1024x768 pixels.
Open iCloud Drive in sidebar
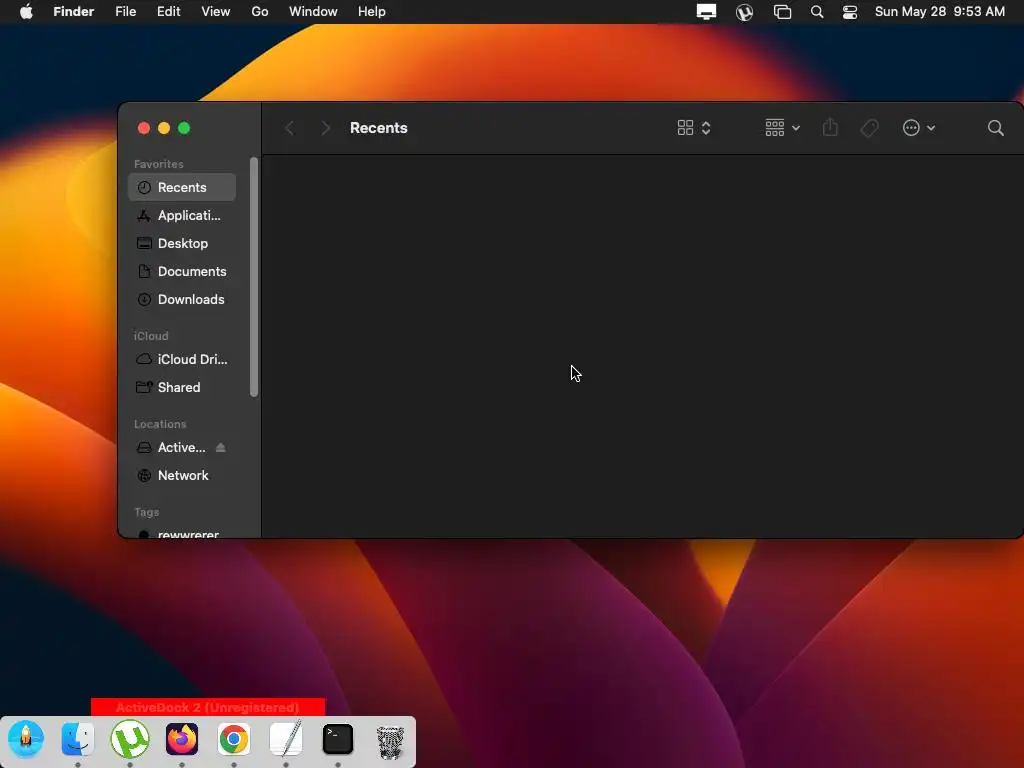click(x=182, y=359)
